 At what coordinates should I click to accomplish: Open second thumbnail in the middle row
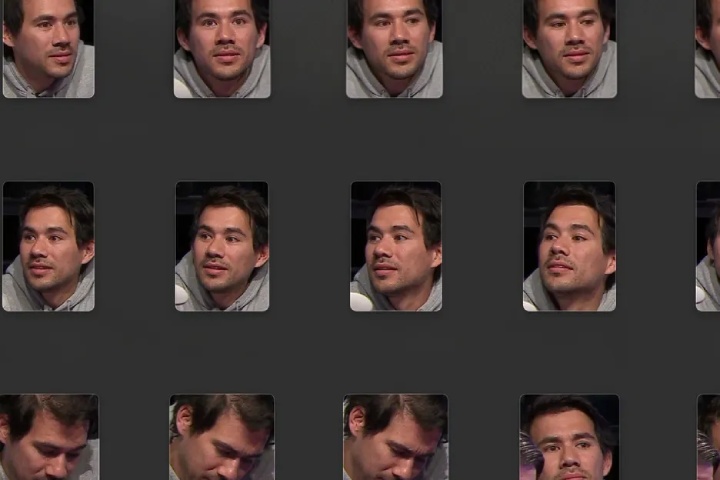[x=222, y=246]
